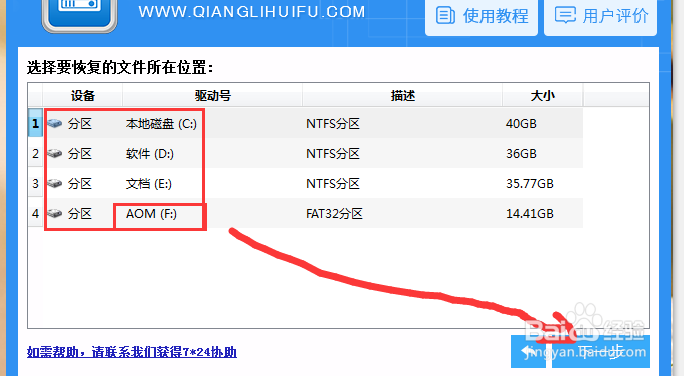Click the 35.77GB size cell

[x=530, y=184]
